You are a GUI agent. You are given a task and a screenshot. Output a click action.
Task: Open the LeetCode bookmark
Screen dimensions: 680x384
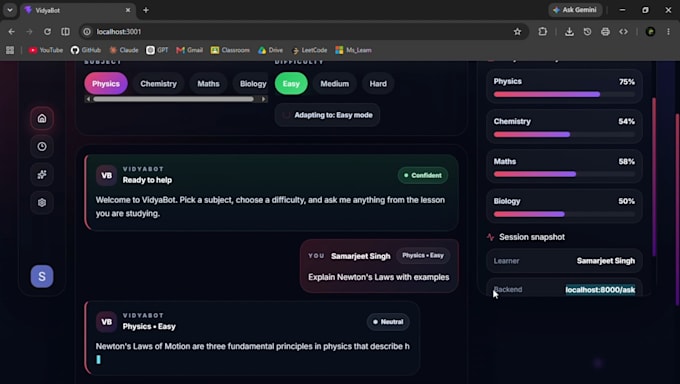click(x=310, y=50)
